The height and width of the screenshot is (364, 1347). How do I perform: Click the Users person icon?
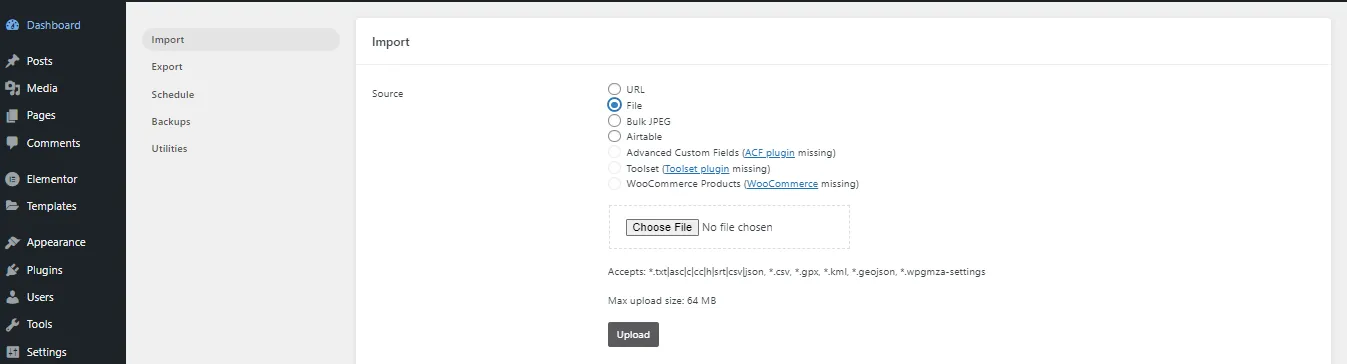click(x=12, y=297)
